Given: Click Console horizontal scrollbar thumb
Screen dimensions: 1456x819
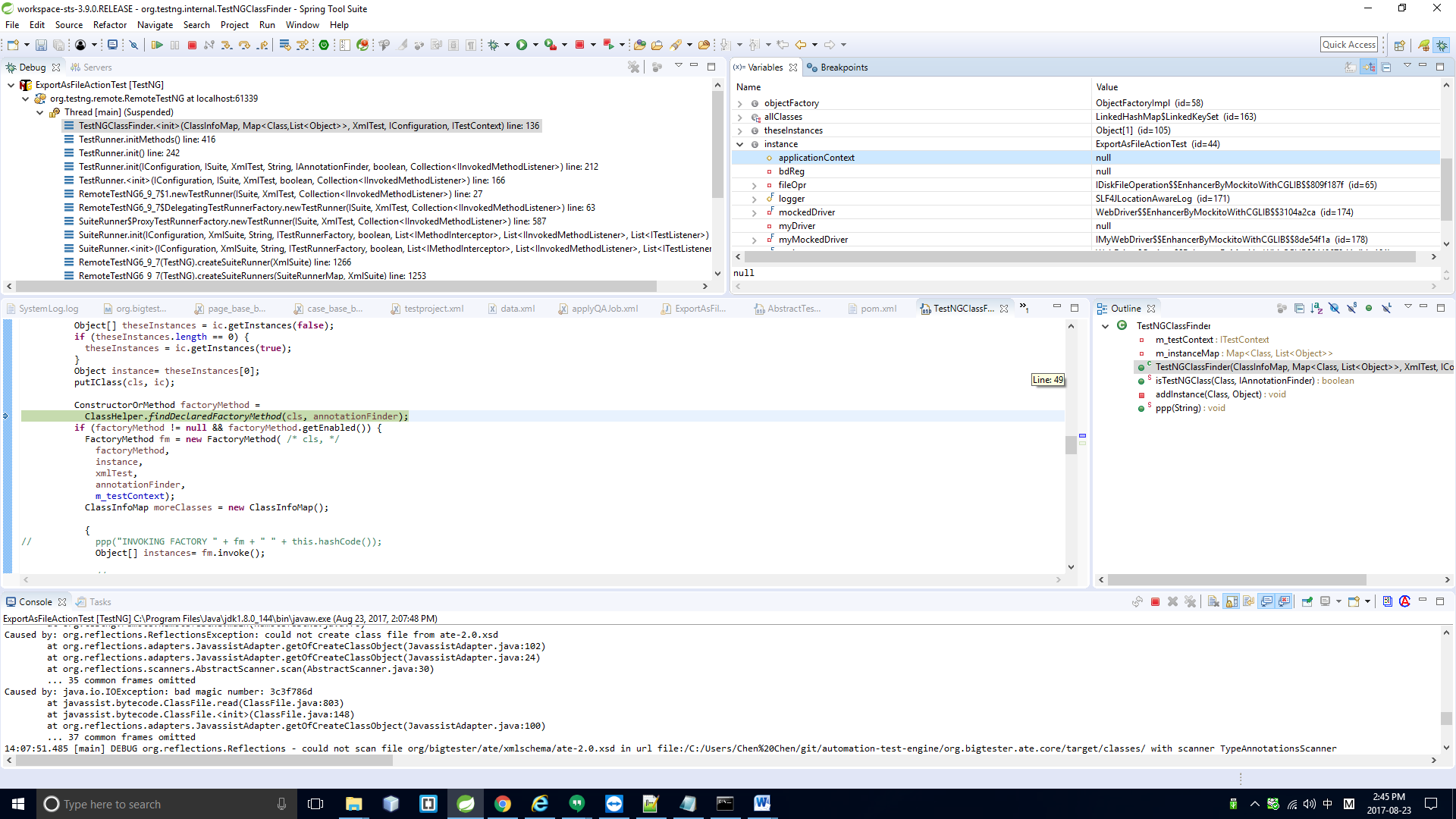Looking at the screenshot, I should (205, 760).
